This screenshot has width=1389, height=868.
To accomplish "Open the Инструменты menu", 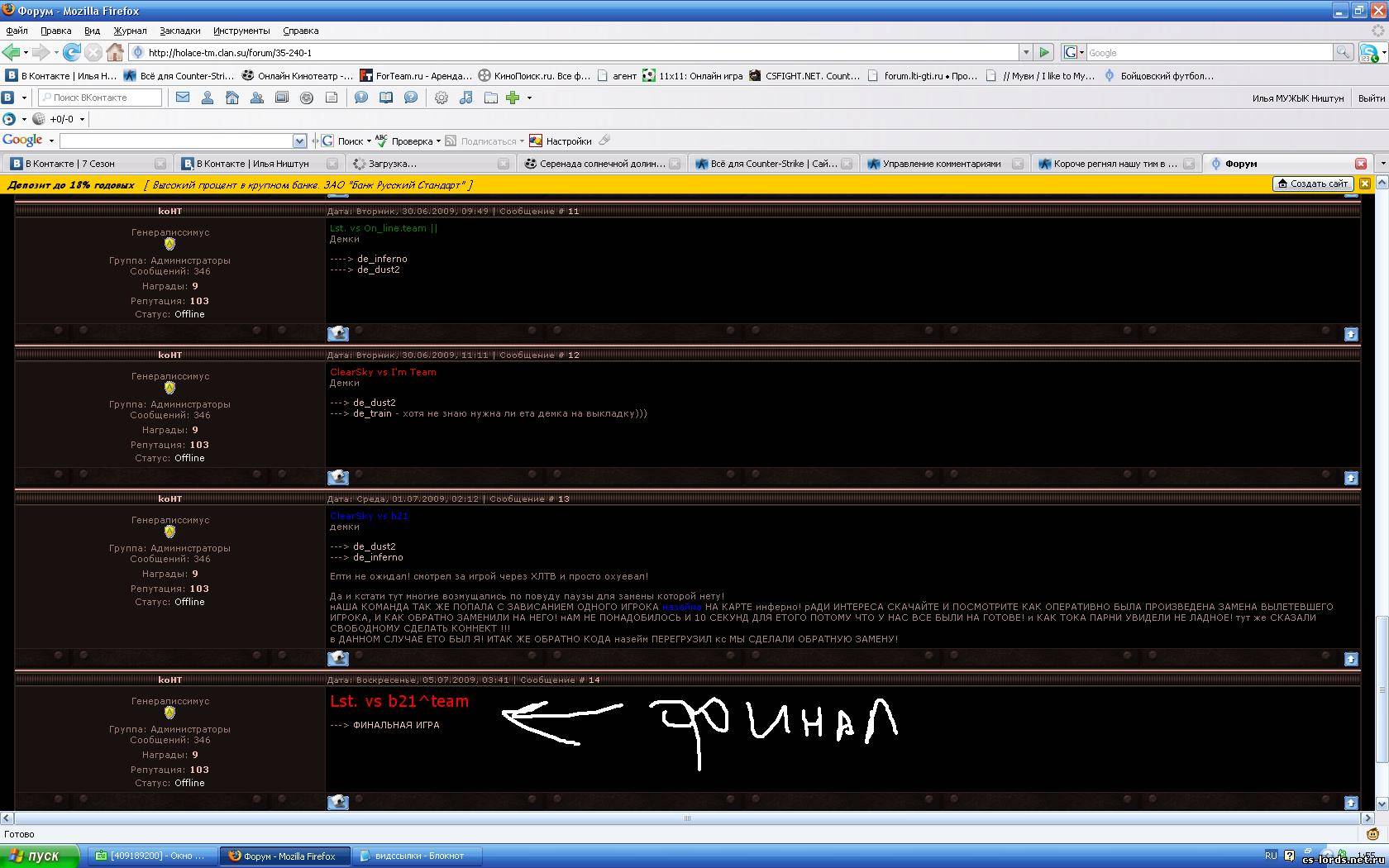I will coord(241,31).
